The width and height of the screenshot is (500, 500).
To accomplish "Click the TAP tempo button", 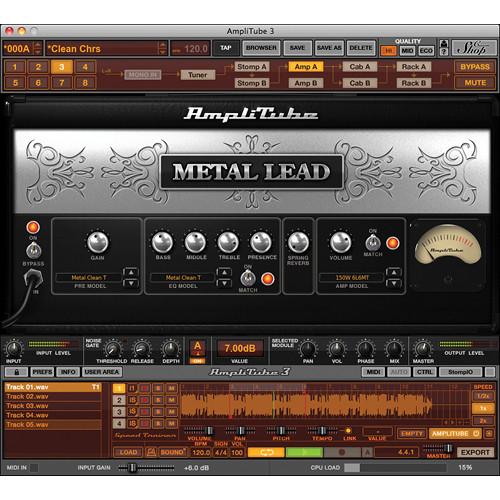I will point(226,48).
